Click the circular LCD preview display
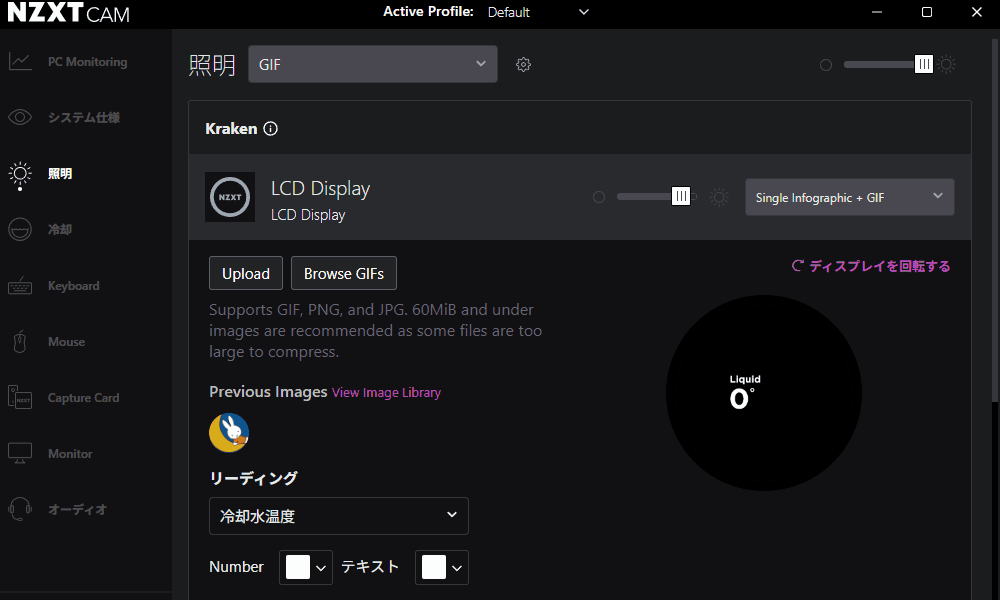This screenshot has height=600, width=1000. (763, 393)
